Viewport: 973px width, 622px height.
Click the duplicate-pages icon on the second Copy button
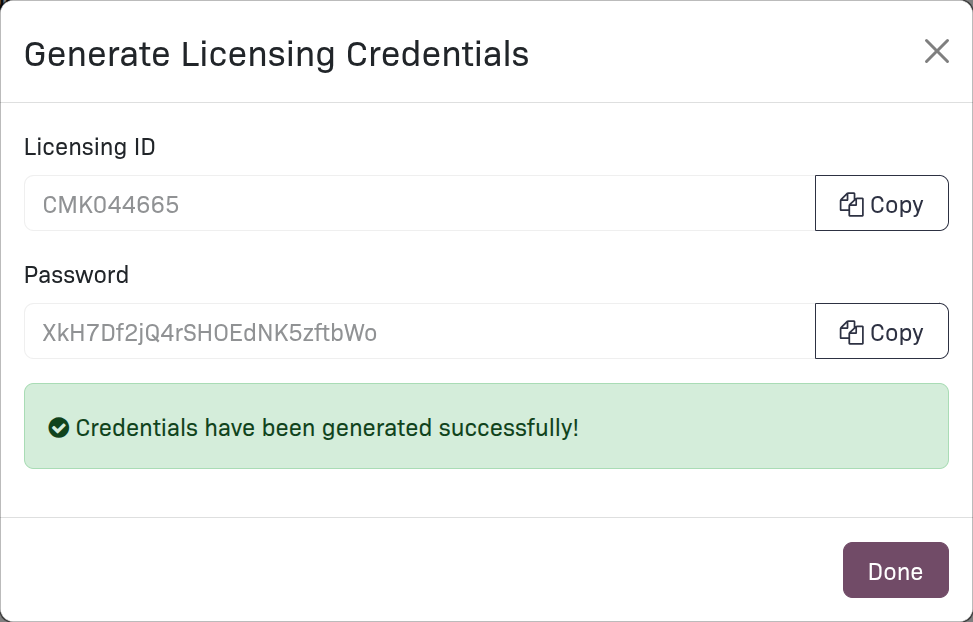[x=851, y=331]
